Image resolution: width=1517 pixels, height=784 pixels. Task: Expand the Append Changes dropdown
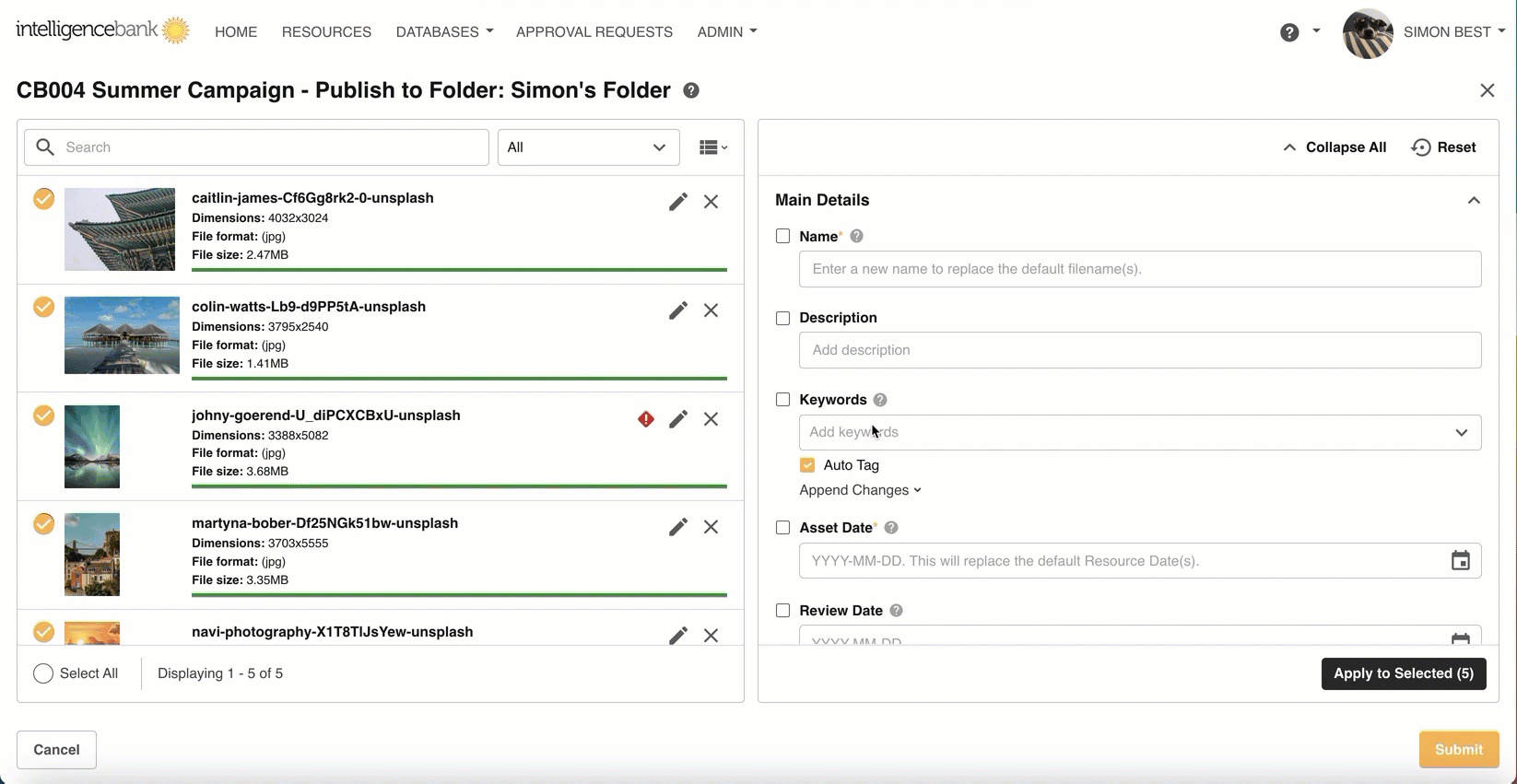(860, 490)
